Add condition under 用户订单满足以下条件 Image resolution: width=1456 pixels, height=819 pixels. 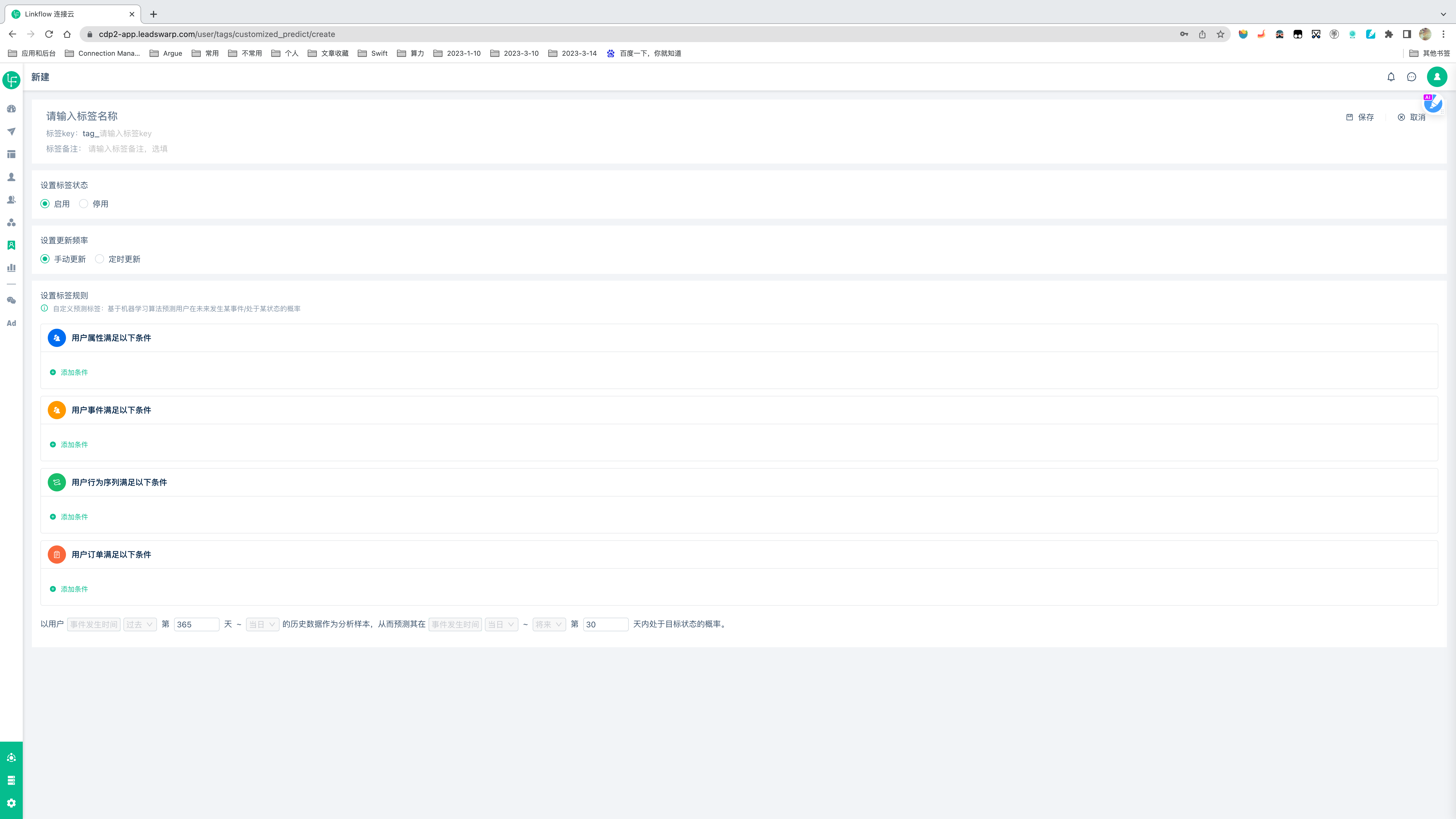click(x=69, y=589)
